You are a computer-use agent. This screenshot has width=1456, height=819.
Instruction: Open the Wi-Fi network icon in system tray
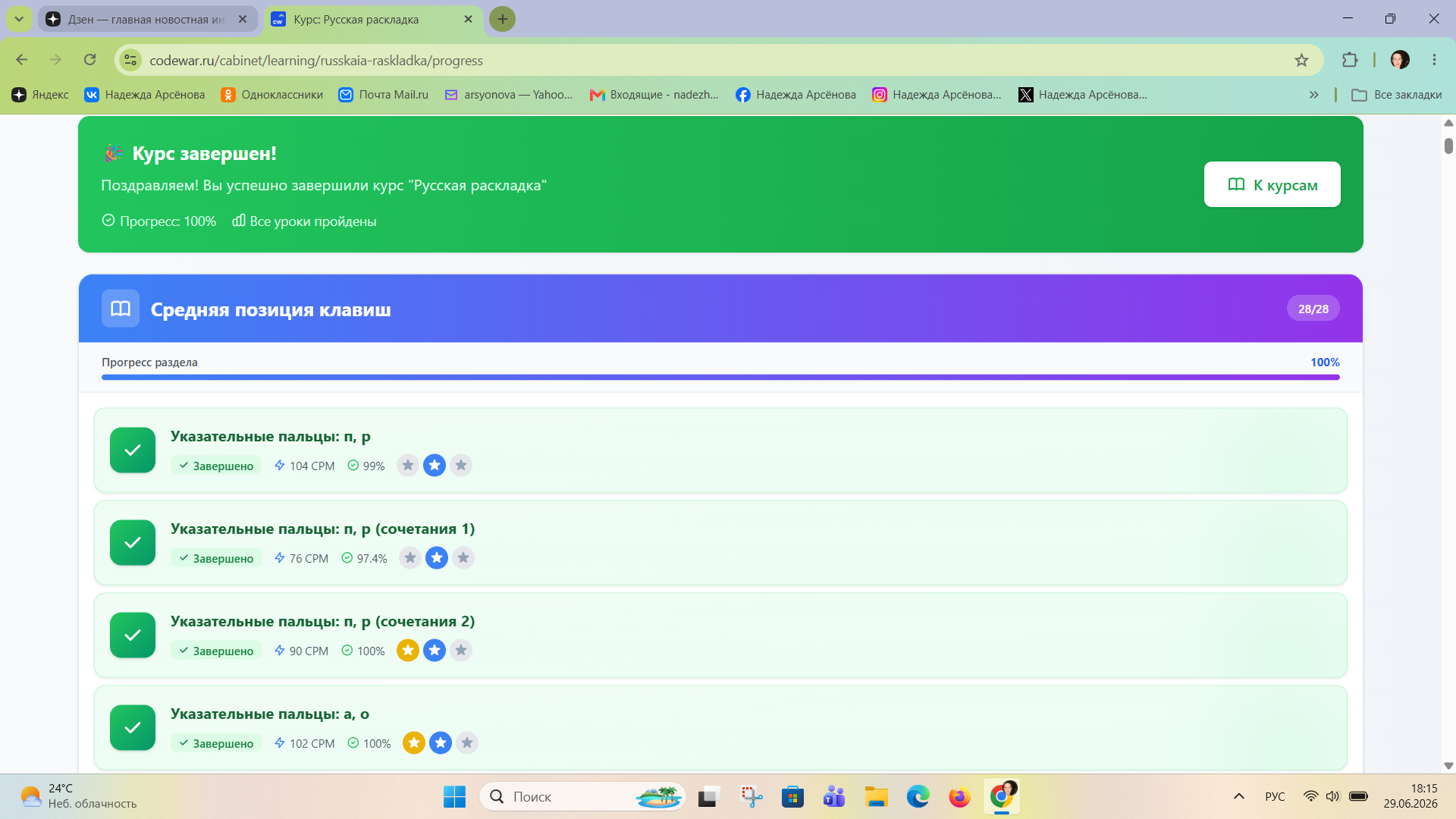click(1310, 796)
